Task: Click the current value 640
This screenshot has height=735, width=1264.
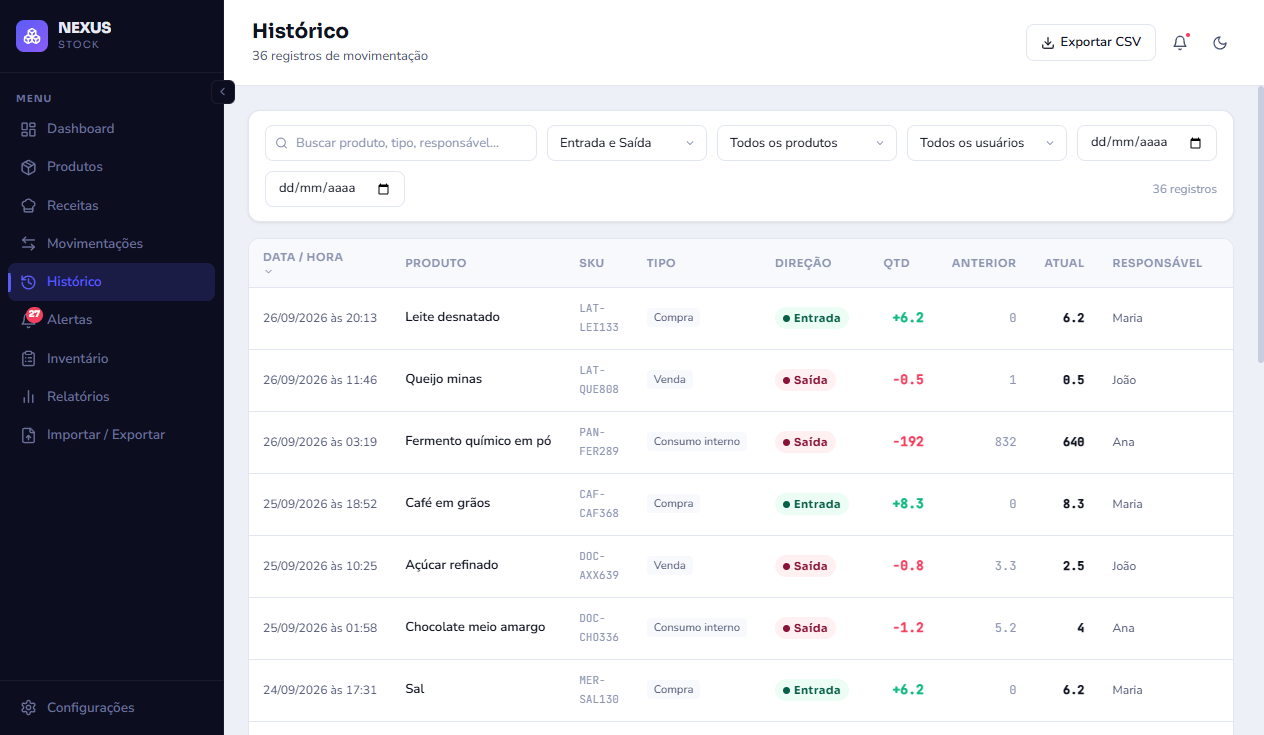Action: click(1073, 442)
